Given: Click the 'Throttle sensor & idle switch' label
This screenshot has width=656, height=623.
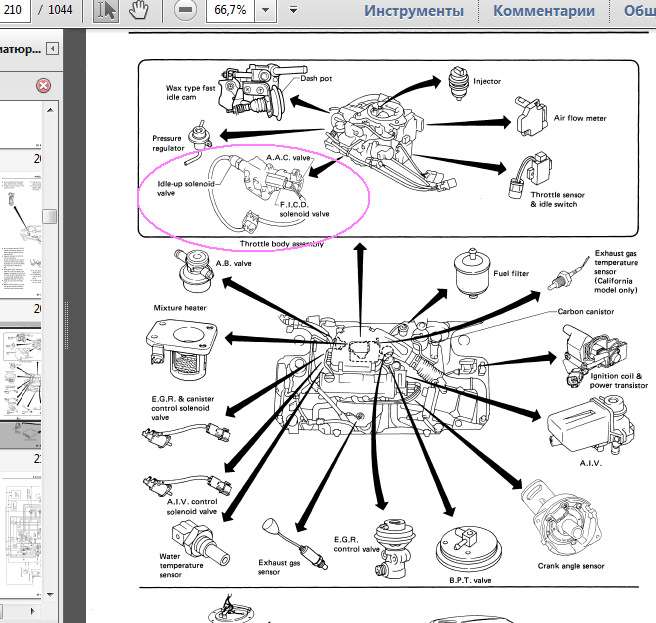Looking at the screenshot, I should pyautogui.click(x=557, y=200).
